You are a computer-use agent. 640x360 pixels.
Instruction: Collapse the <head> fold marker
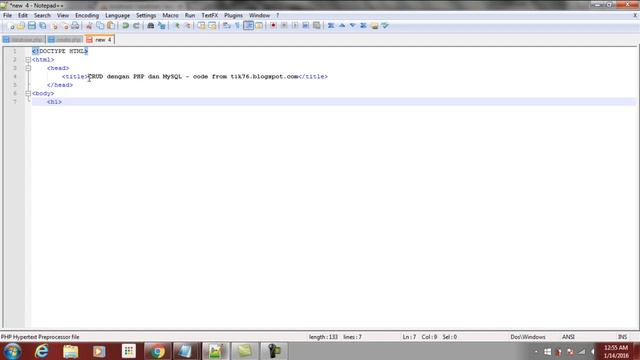28,68
